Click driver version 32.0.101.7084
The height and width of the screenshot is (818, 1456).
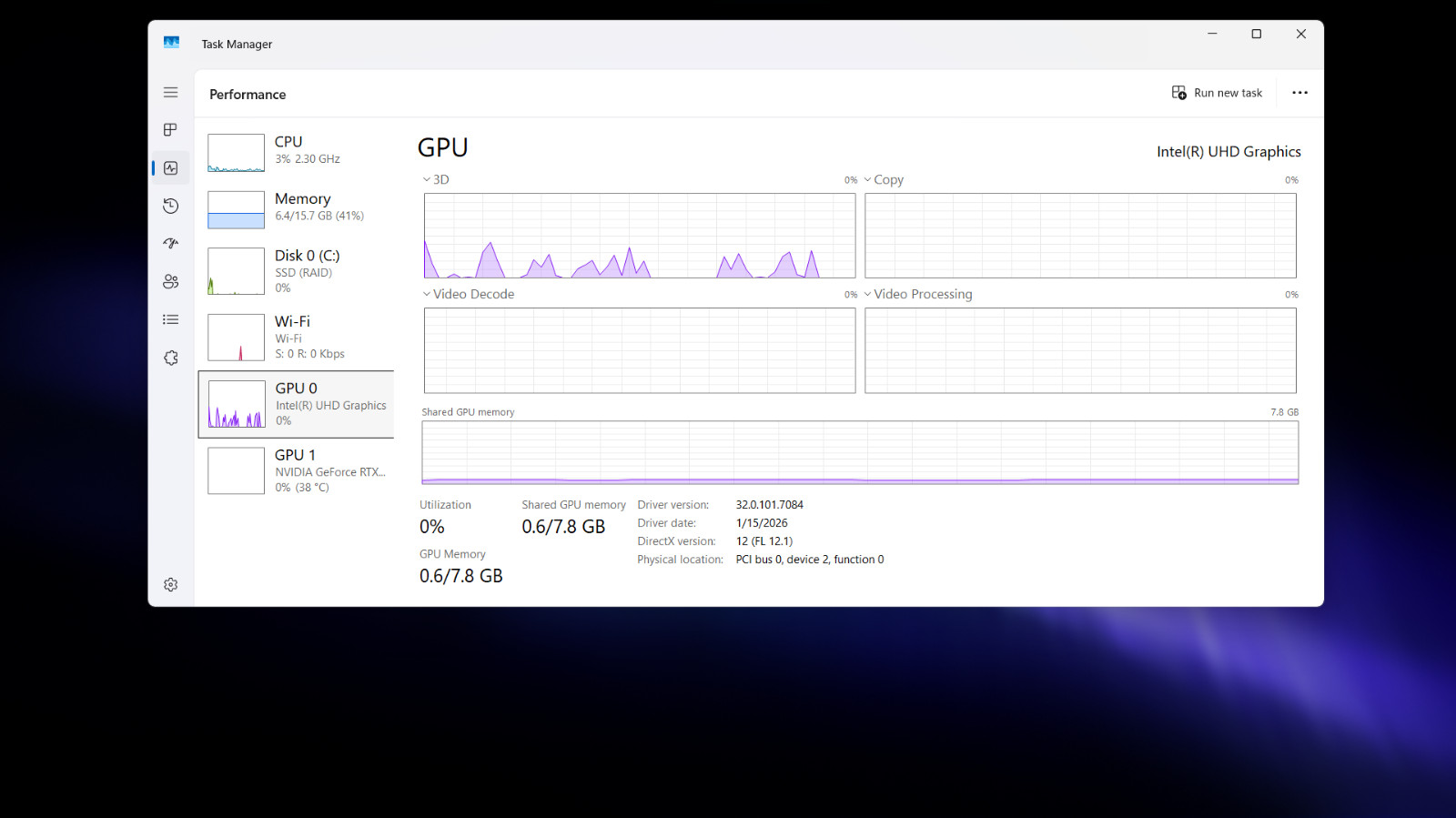click(770, 505)
